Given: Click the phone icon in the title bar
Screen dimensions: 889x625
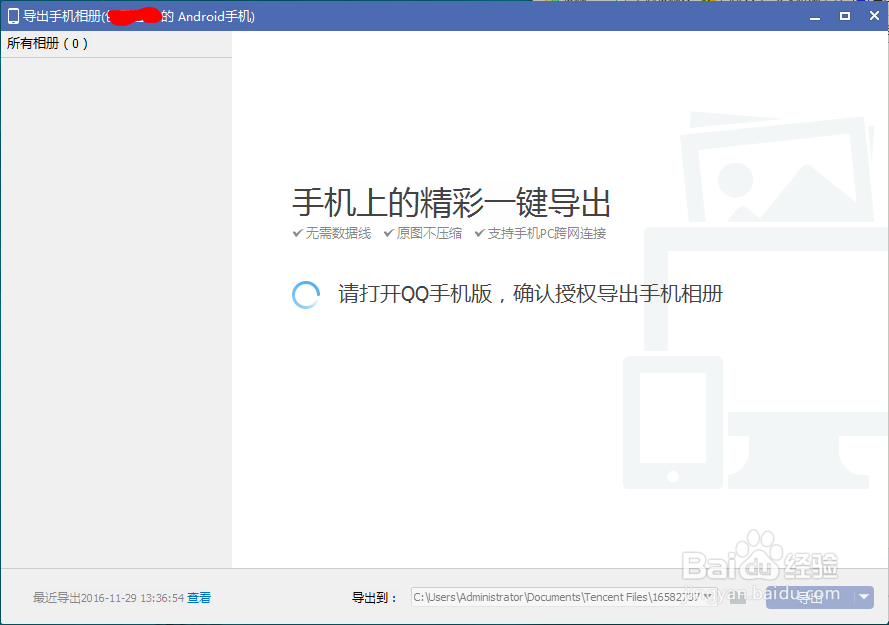Looking at the screenshot, I should (13, 16).
